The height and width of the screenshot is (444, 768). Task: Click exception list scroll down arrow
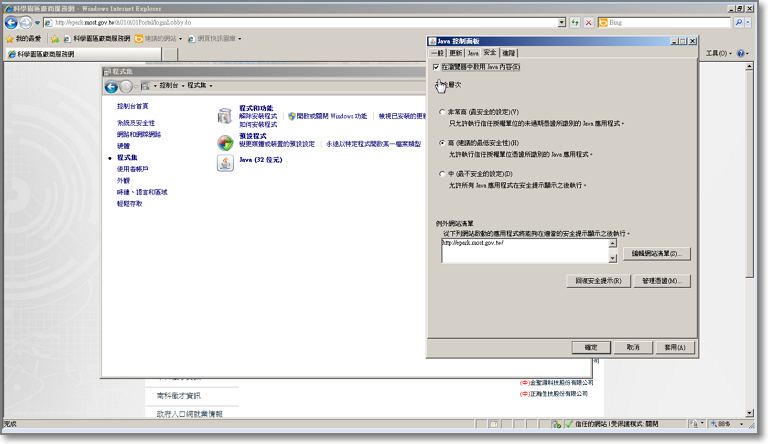(x=612, y=258)
